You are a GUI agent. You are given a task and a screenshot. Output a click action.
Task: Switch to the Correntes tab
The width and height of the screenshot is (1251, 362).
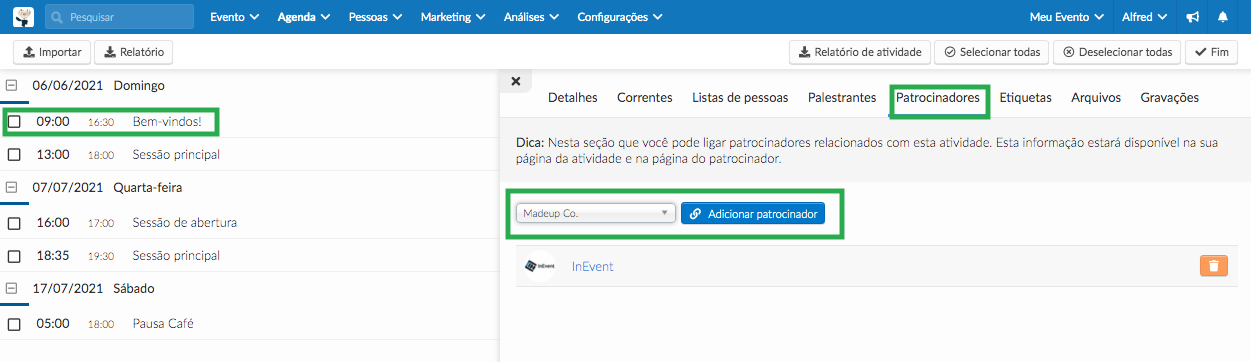coord(645,98)
